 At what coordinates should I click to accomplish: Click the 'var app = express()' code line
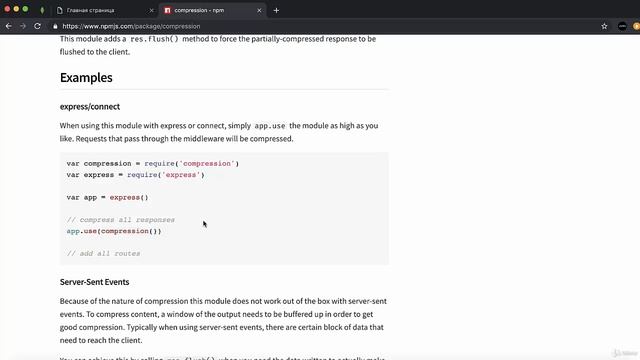(107, 197)
